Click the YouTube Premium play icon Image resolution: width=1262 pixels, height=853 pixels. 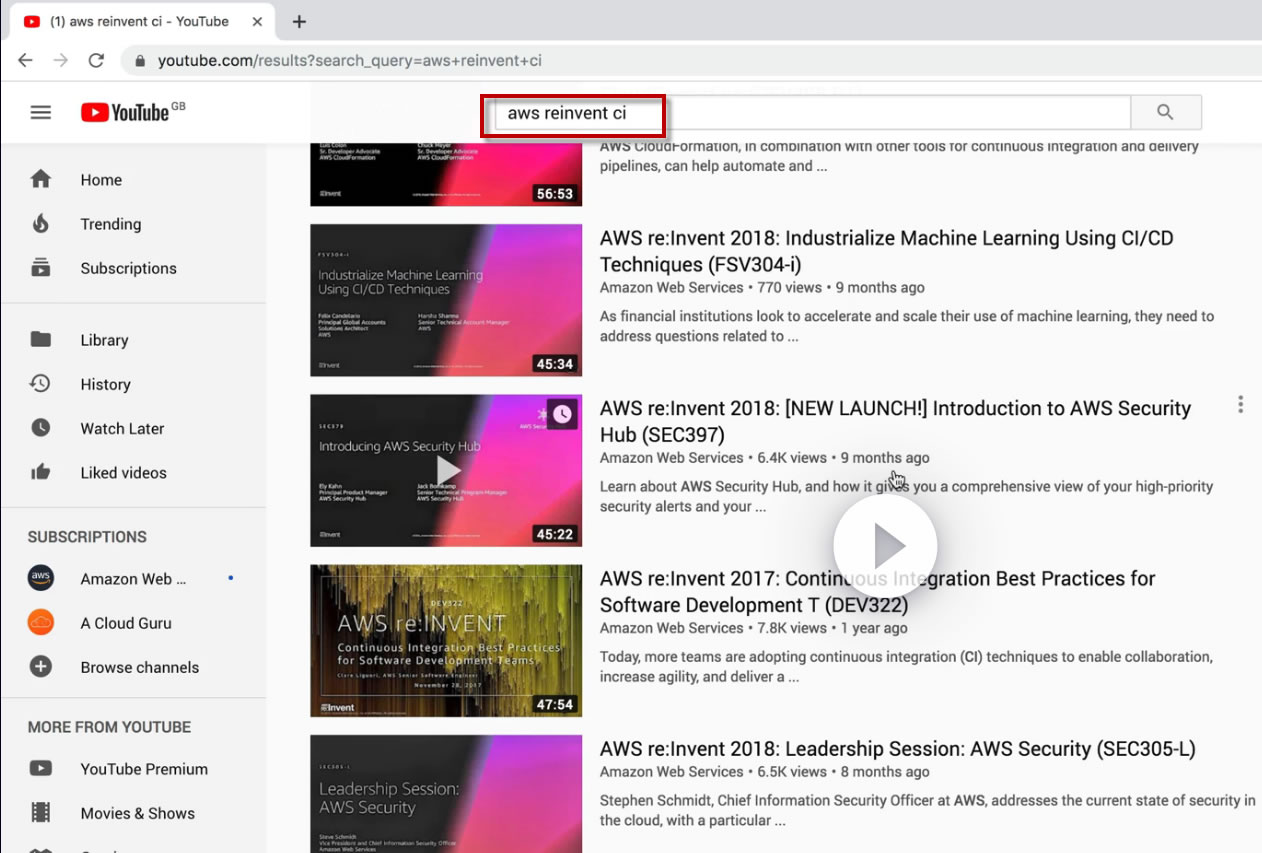(40, 769)
